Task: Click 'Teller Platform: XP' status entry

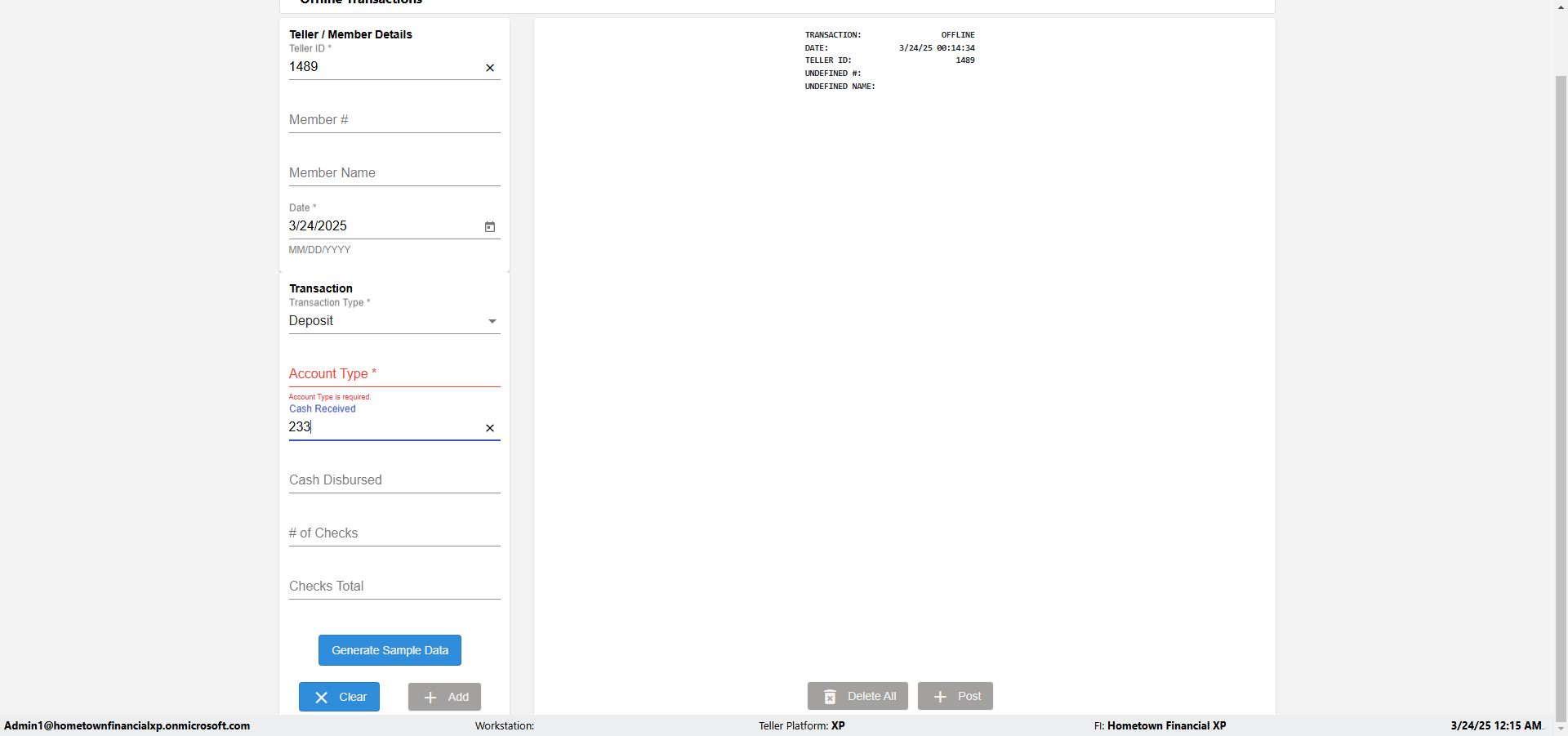Action: [x=802, y=725]
